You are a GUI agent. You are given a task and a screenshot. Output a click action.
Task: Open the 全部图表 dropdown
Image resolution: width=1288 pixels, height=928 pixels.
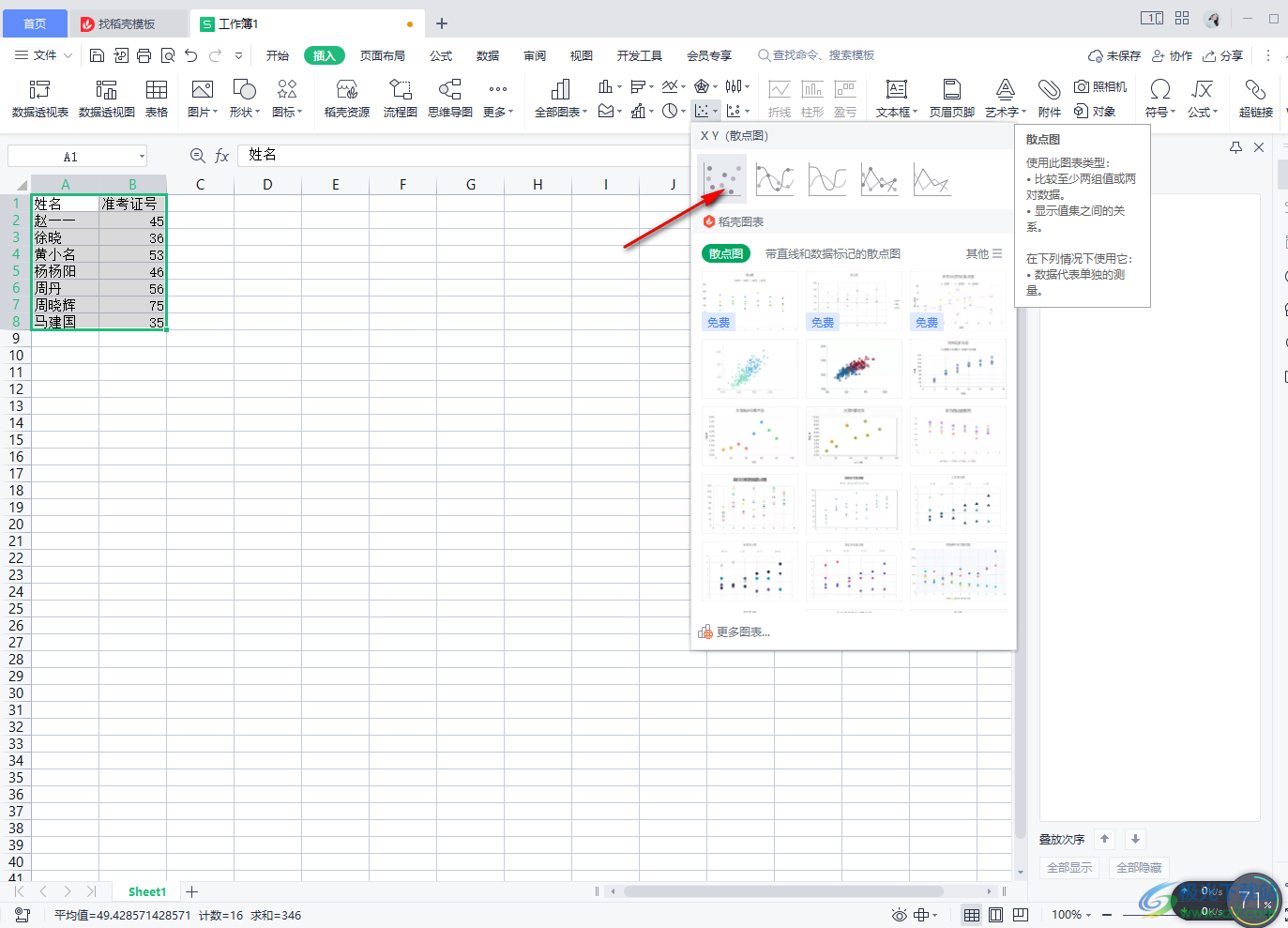point(561,99)
